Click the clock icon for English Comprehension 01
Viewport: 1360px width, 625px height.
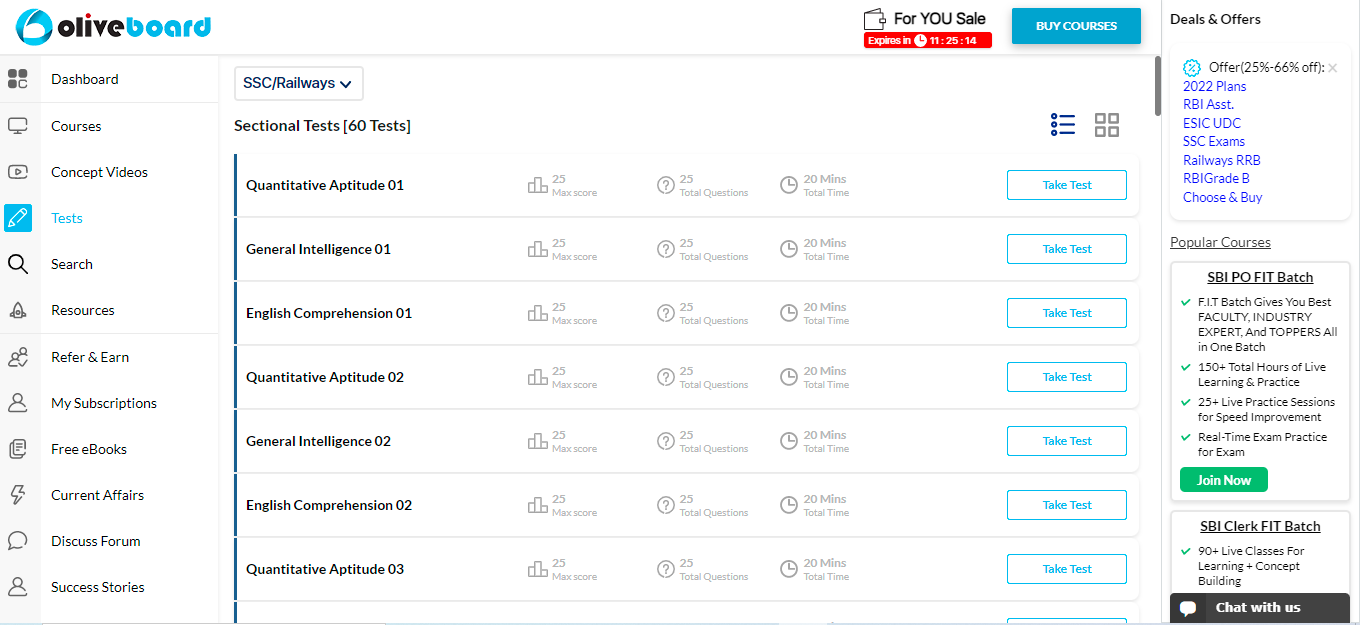point(789,313)
